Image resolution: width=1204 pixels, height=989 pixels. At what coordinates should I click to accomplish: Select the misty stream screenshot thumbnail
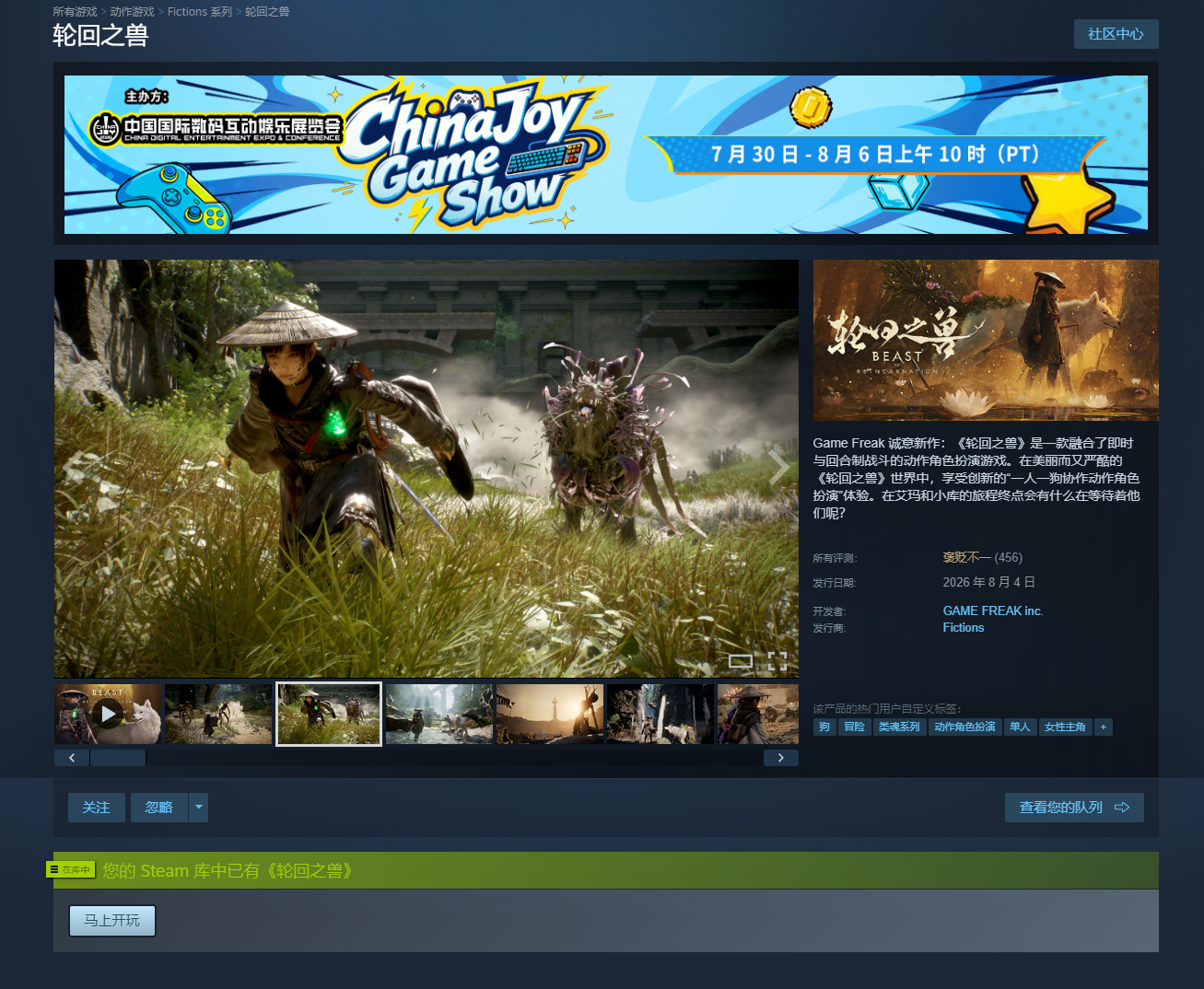point(439,714)
